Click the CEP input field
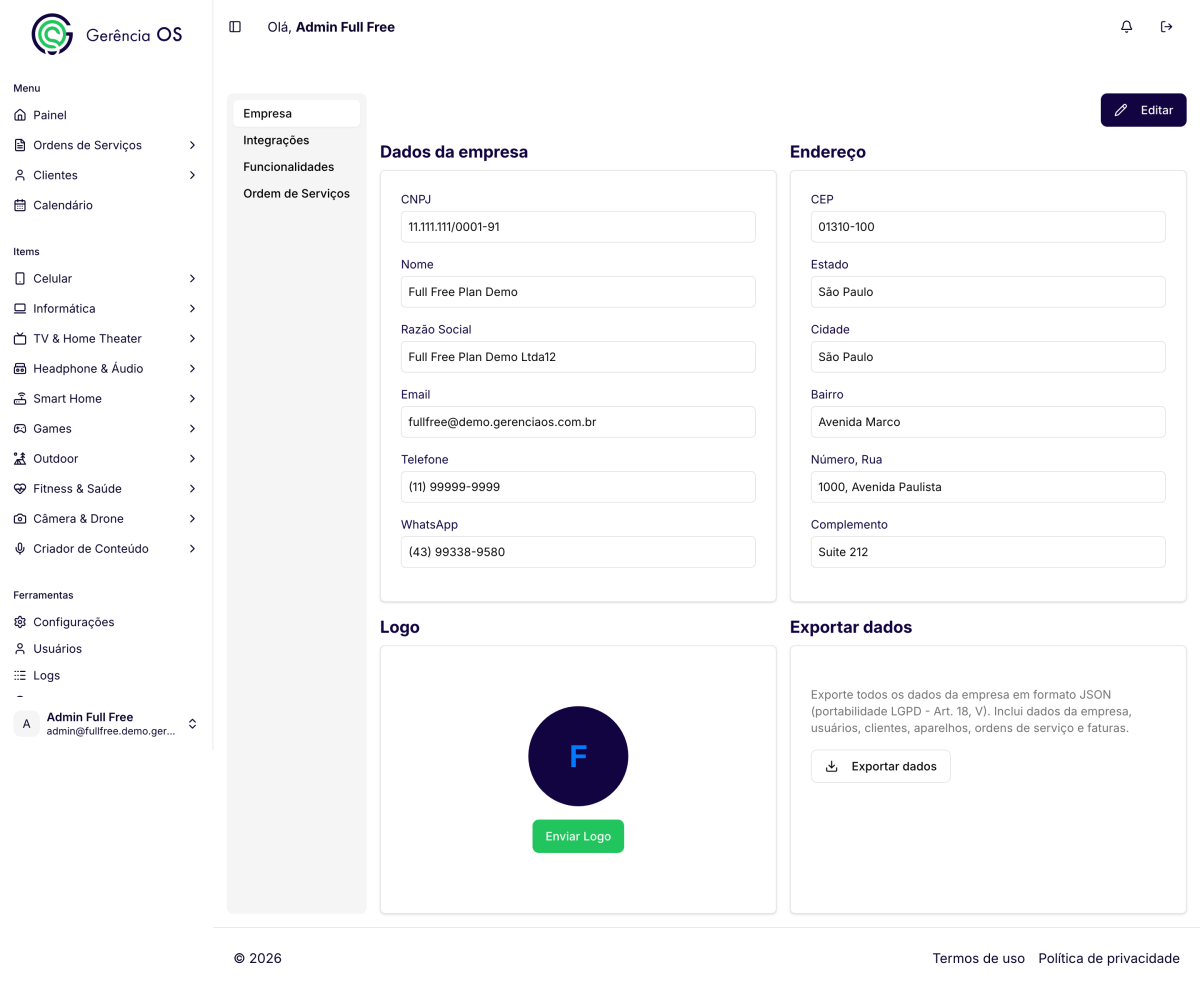The width and height of the screenshot is (1200, 988). coord(988,227)
